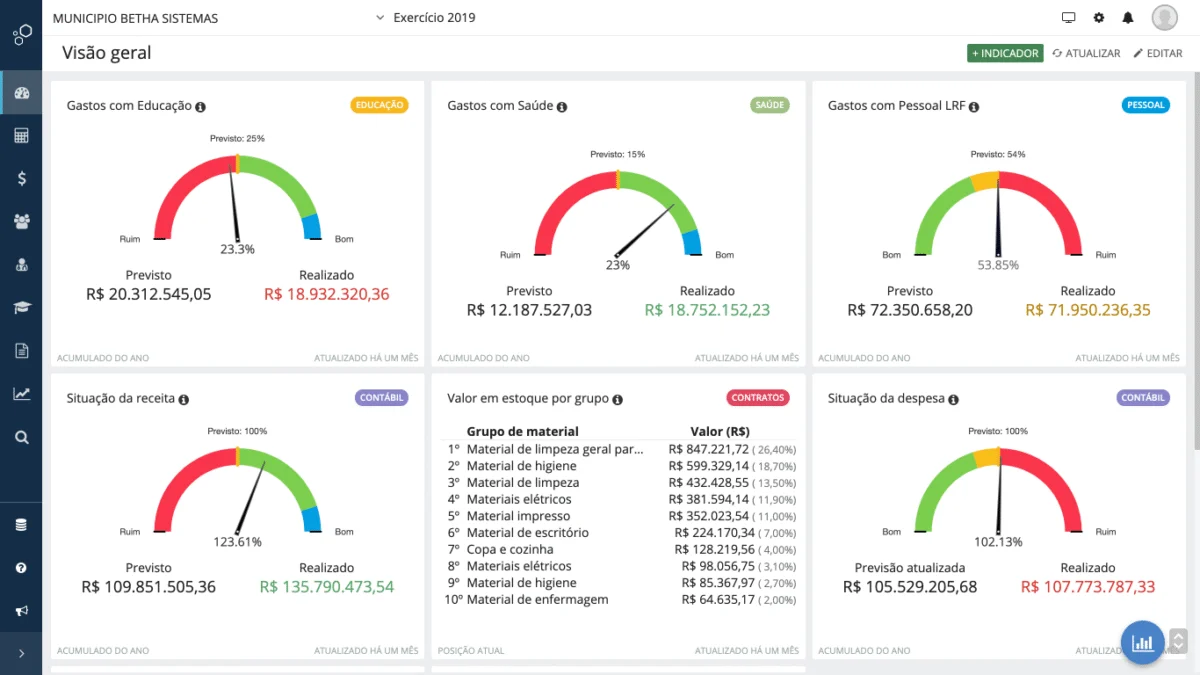Select the Copa e cozinha row
The height and width of the screenshot is (675, 1200).
[x=622, y=549]
